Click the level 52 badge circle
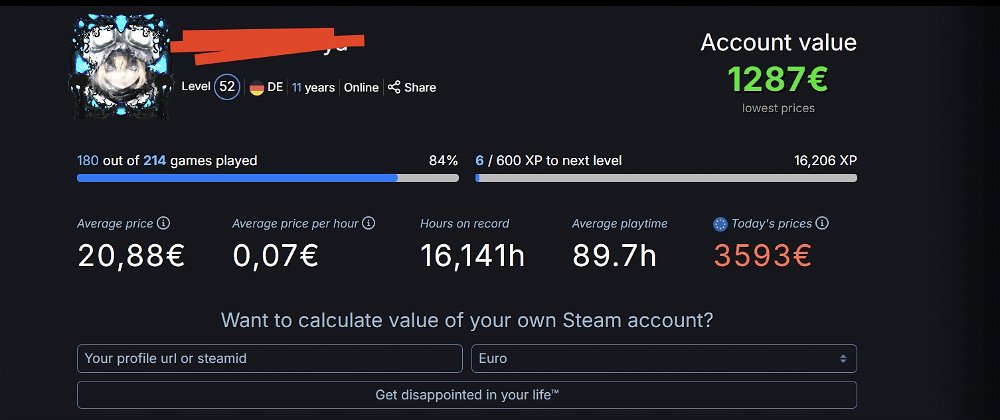Viewport: 1000px width, 420px height. coord(227,87)
